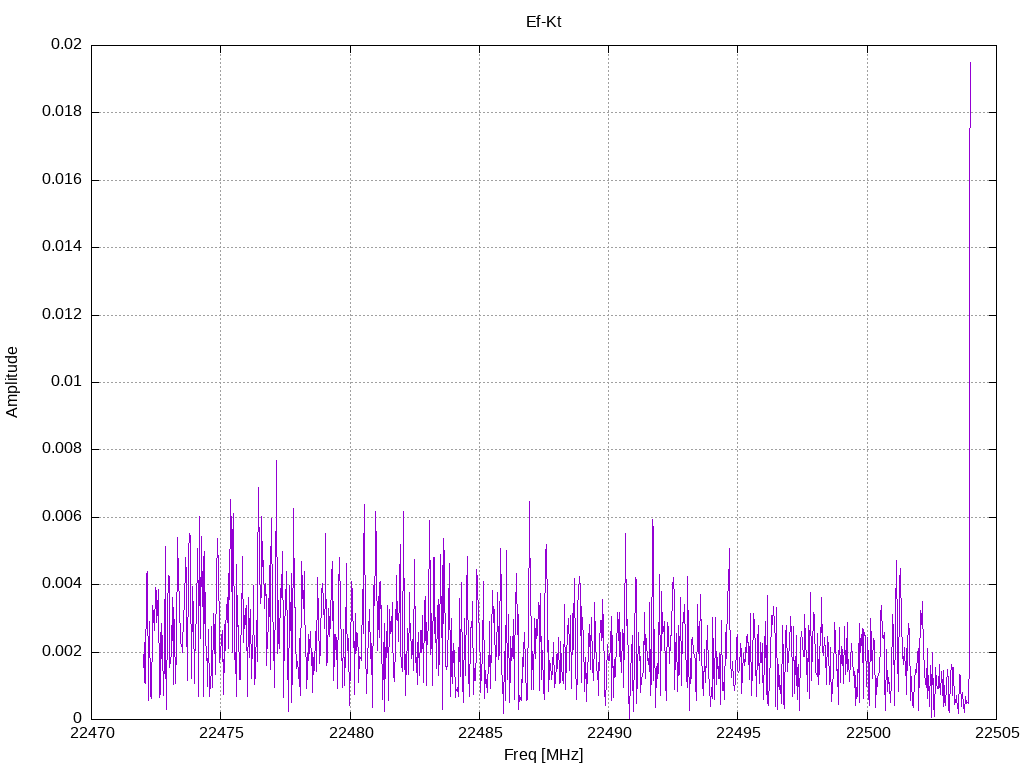Select the 0.02 y-axis tick label
The width and height of the screenshot is (1024, 768).
[x=66, y=45]
